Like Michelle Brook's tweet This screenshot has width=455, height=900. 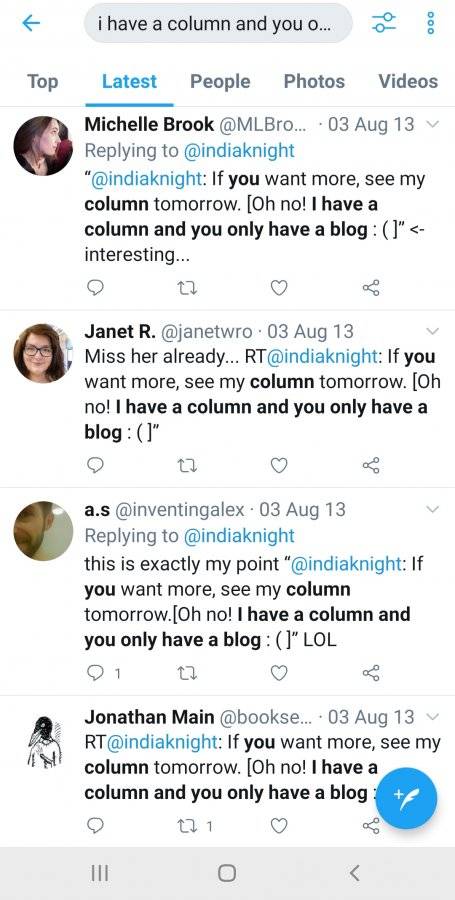coord(279,287)
